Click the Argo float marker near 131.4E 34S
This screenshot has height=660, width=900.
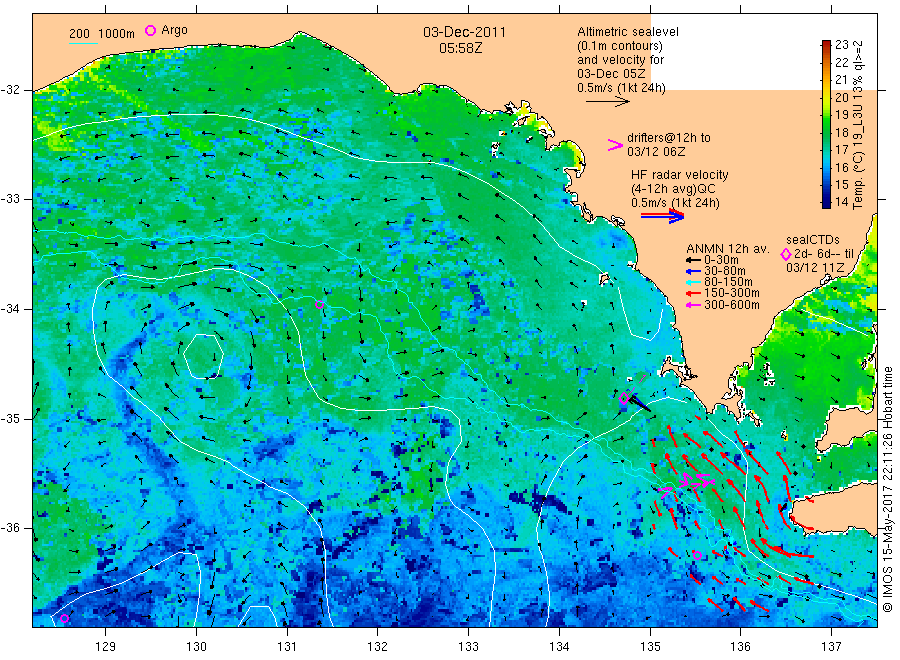point(320,305)
